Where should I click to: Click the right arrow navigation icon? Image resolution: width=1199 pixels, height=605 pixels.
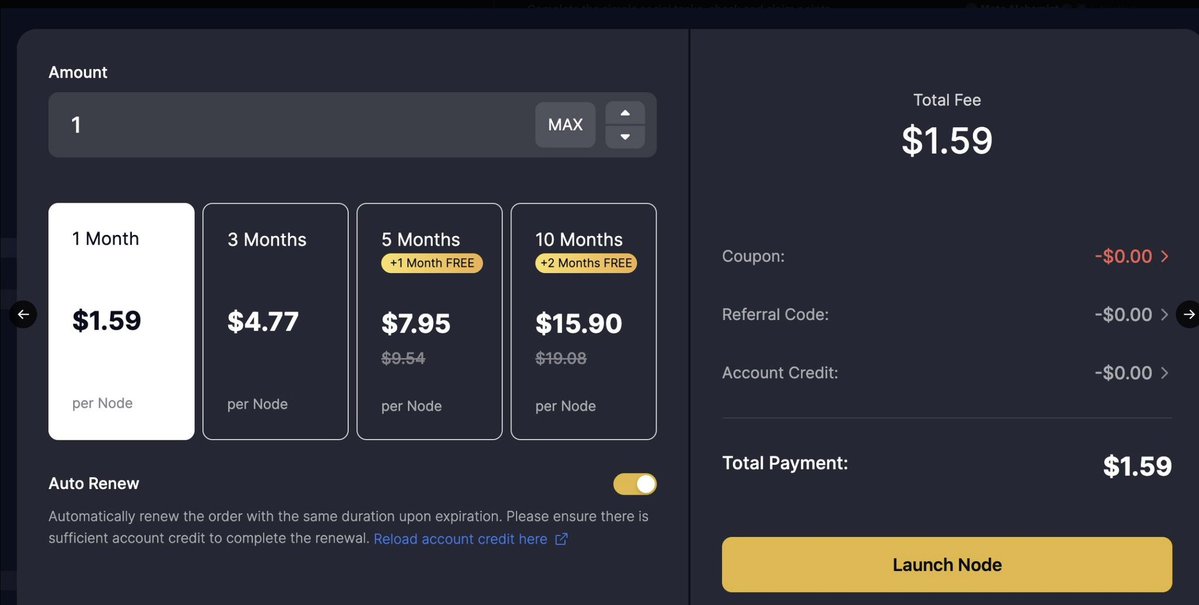point(1188,314)
